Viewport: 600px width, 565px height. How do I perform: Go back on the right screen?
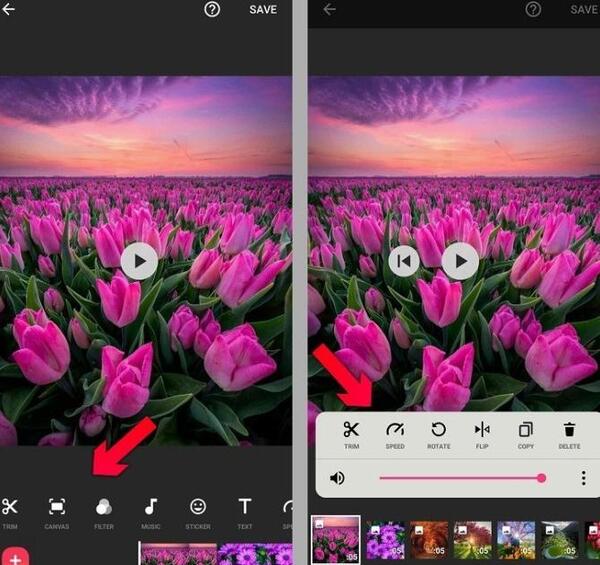point(329,9)
